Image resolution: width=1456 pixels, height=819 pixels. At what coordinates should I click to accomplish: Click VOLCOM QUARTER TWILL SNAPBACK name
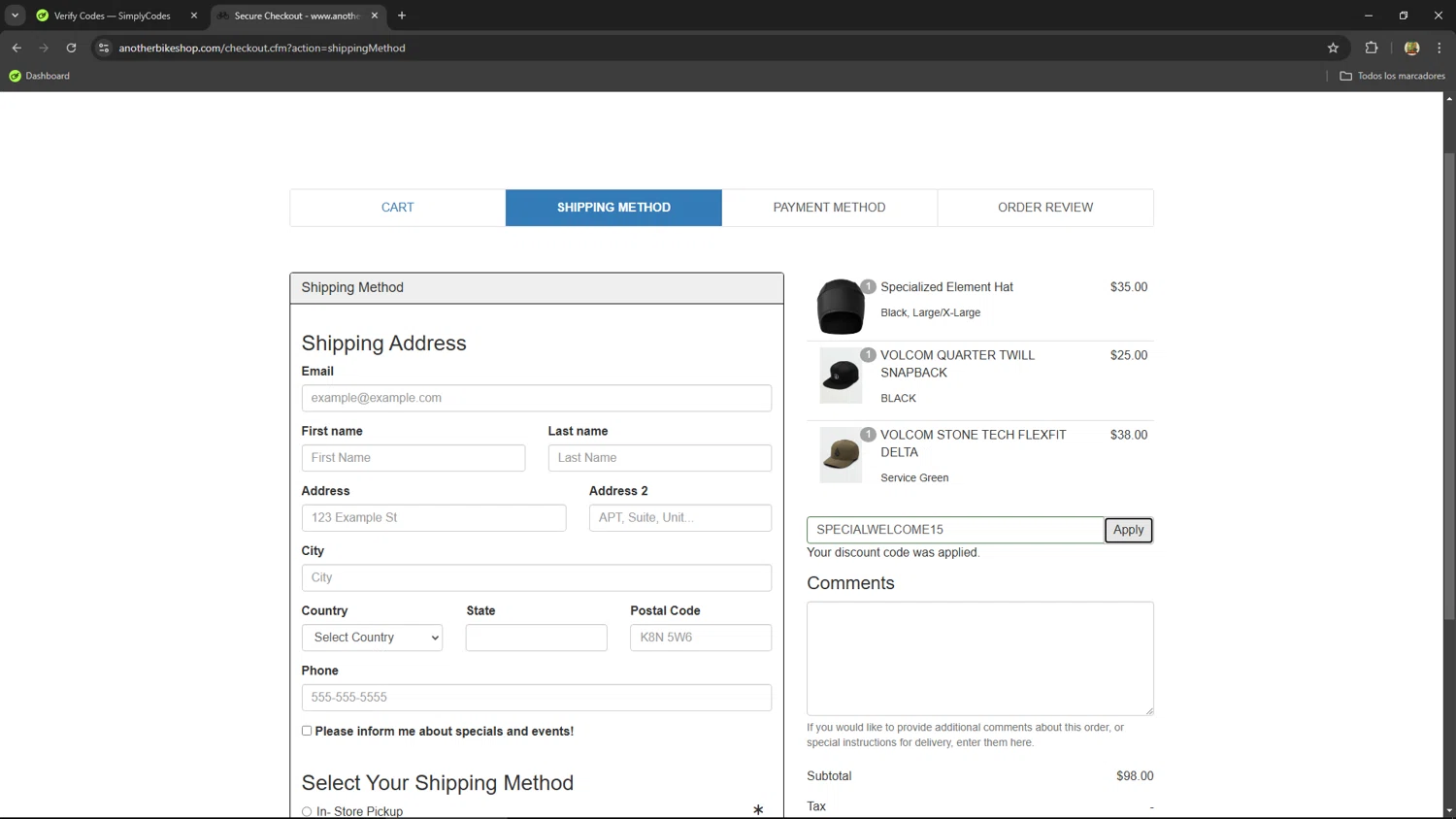pyautogui.click(x=958, y=364)
